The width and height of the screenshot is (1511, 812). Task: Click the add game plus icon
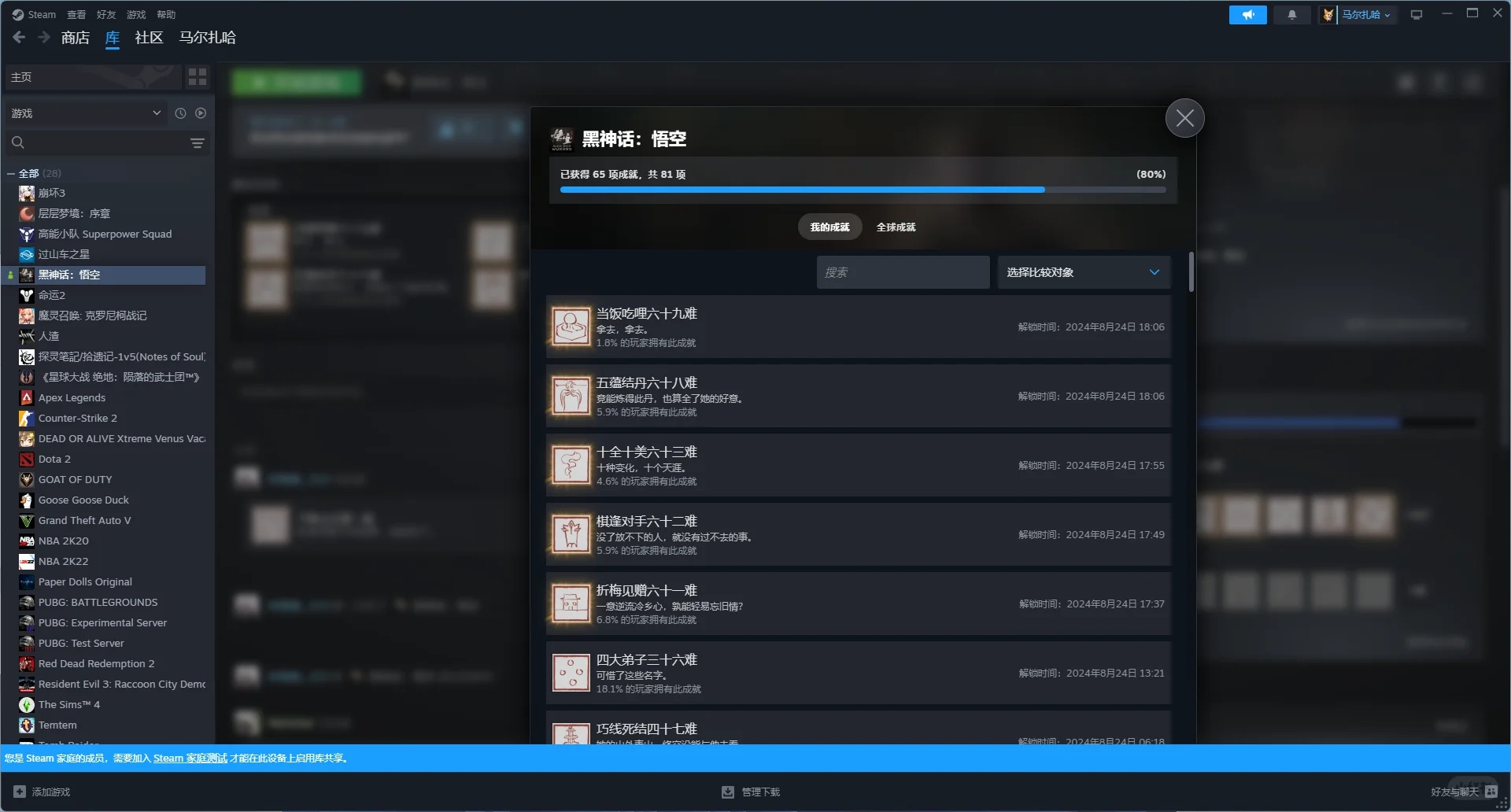click(20, 792)
